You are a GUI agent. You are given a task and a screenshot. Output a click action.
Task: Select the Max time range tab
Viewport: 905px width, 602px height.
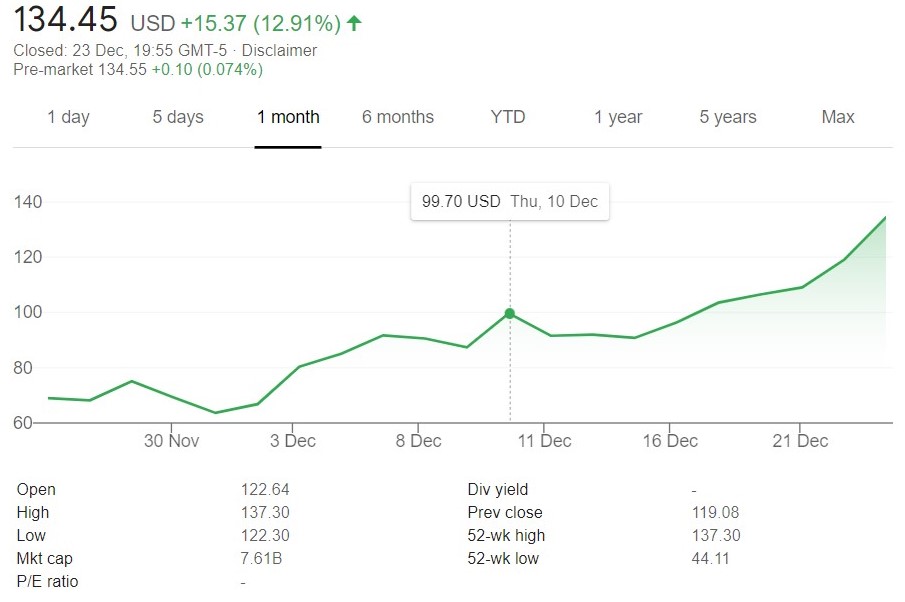pyautogui.click(x=838, y=117)
